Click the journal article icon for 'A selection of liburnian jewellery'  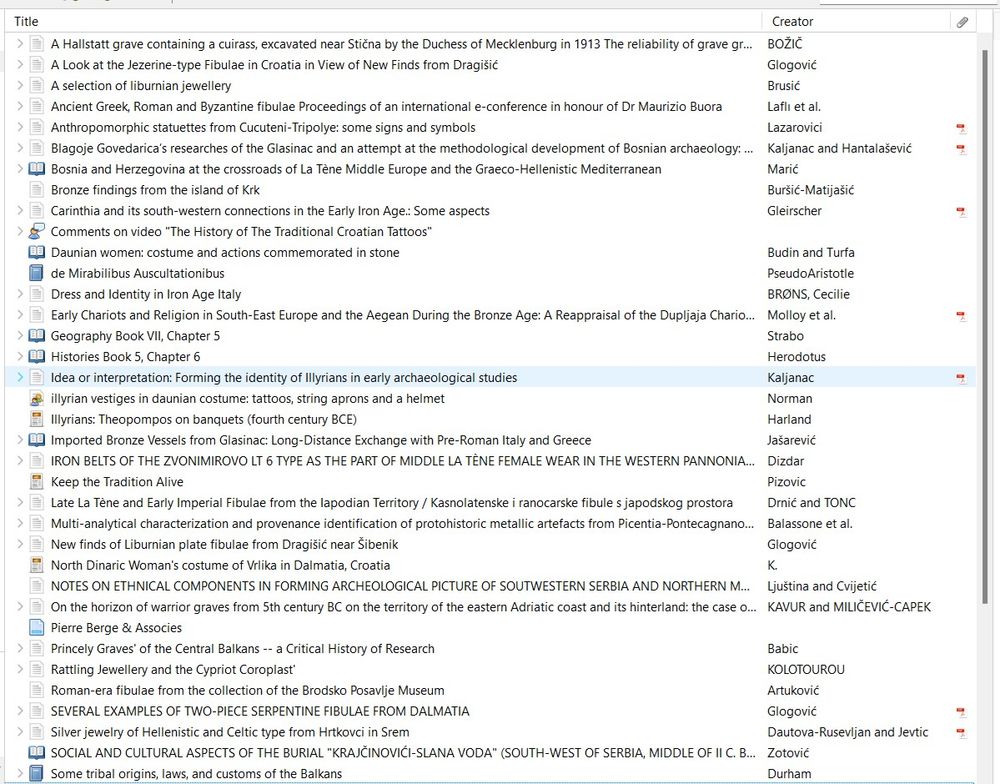[37, 85]
